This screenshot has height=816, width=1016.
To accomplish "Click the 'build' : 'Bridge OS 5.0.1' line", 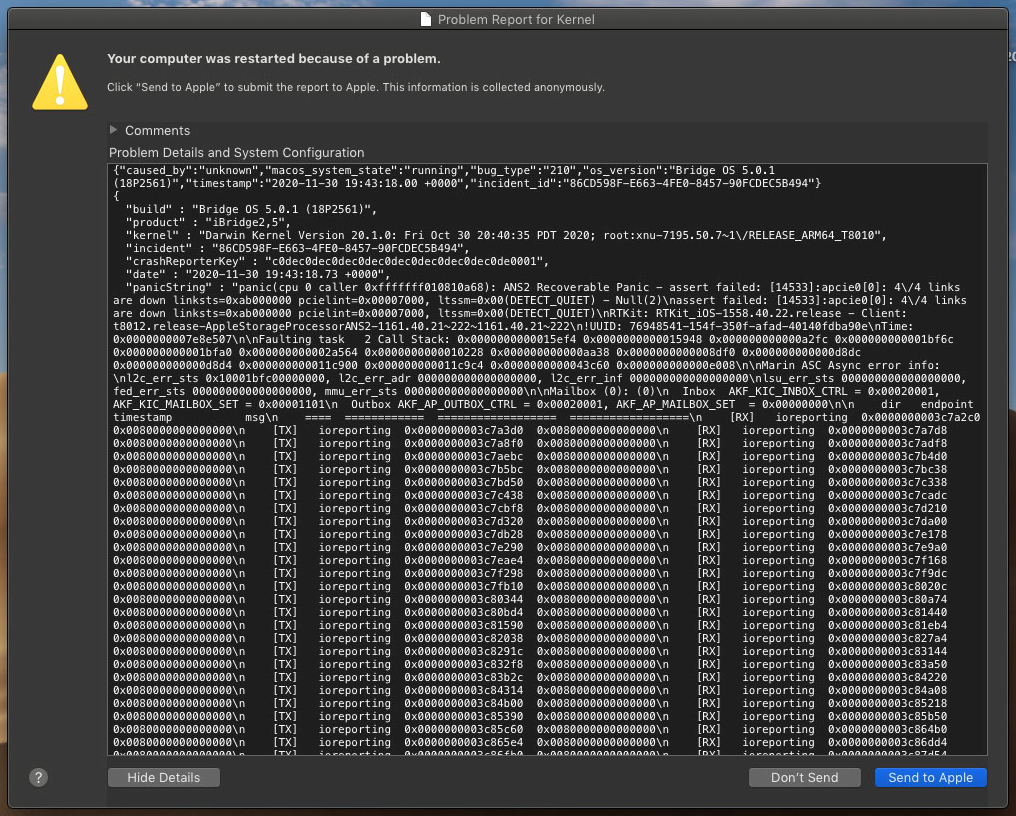I will [x=251, y=209].
